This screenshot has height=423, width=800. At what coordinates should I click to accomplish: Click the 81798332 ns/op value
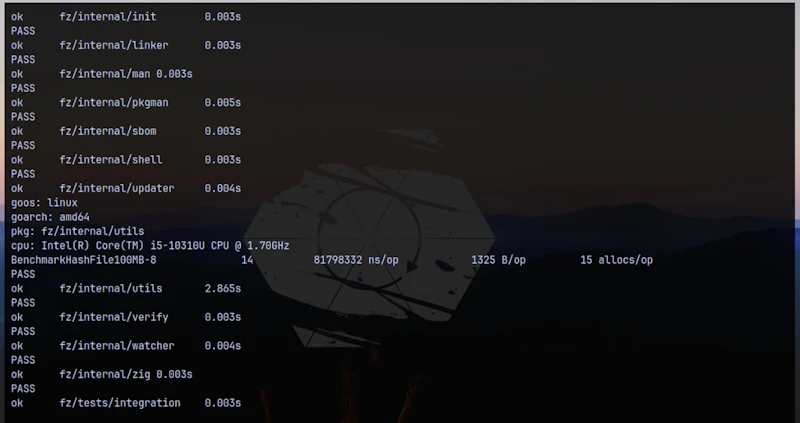(x=356, y=260)
